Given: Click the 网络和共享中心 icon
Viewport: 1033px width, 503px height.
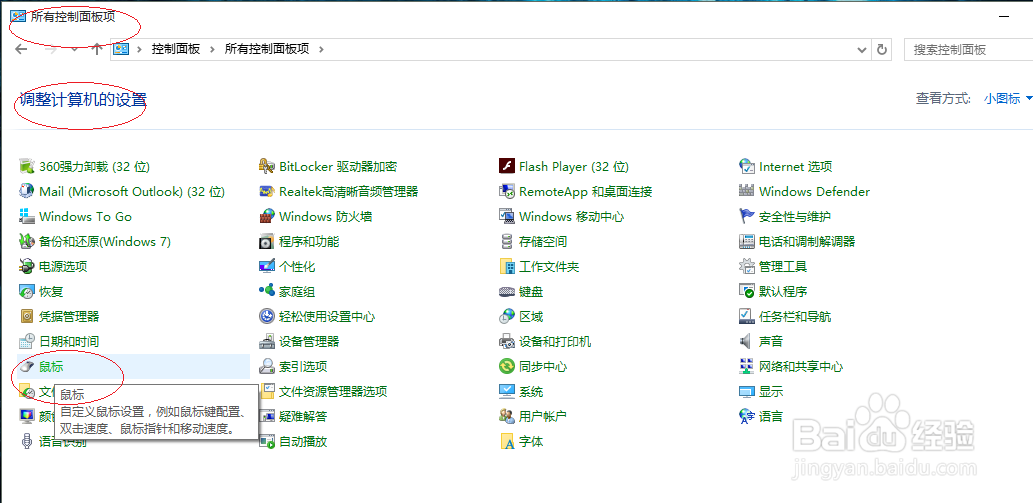Looking at the screenshot, I should click(x=746, y=367).
